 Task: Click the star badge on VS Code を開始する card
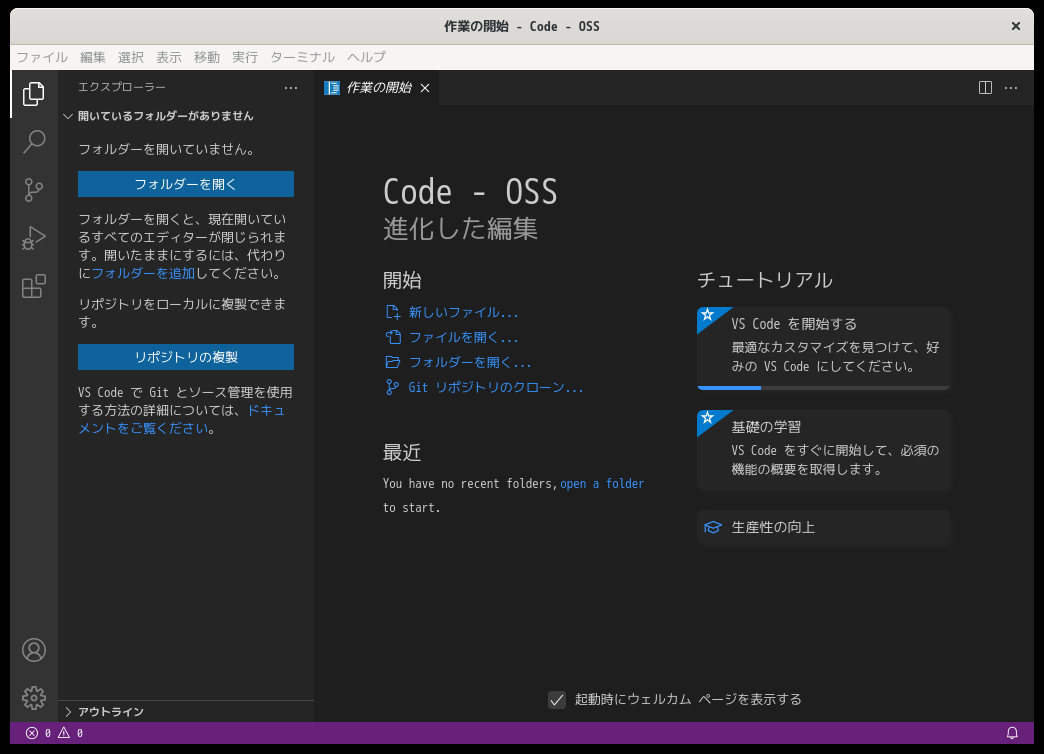[x=708, y=315]
